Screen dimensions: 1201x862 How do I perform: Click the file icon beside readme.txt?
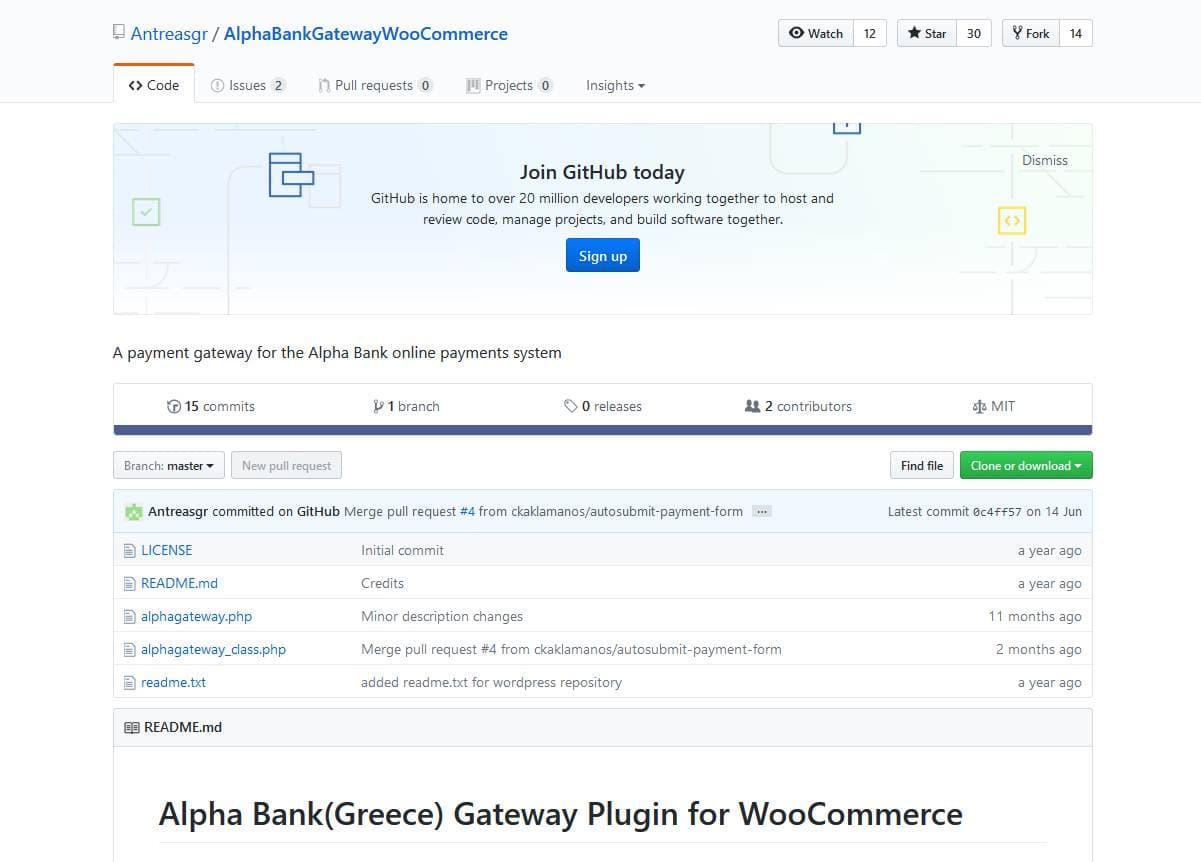(129, 682)
